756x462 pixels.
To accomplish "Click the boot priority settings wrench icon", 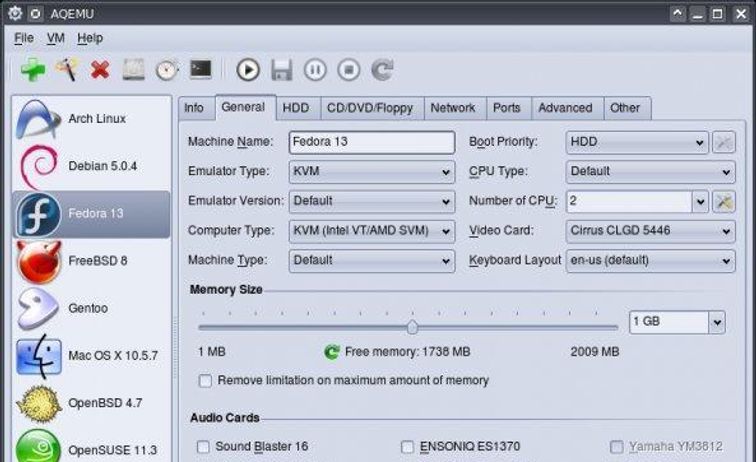I will (x=724, y=142).
